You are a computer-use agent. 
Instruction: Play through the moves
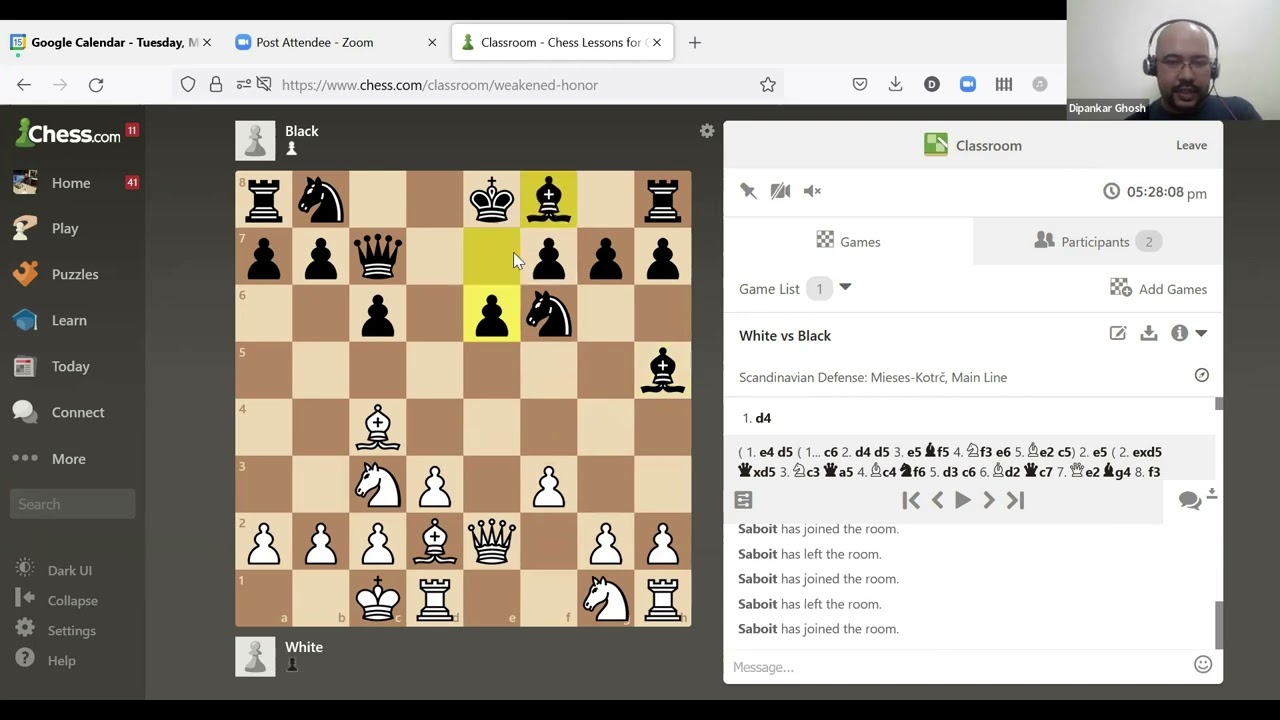tap(963, 501)
